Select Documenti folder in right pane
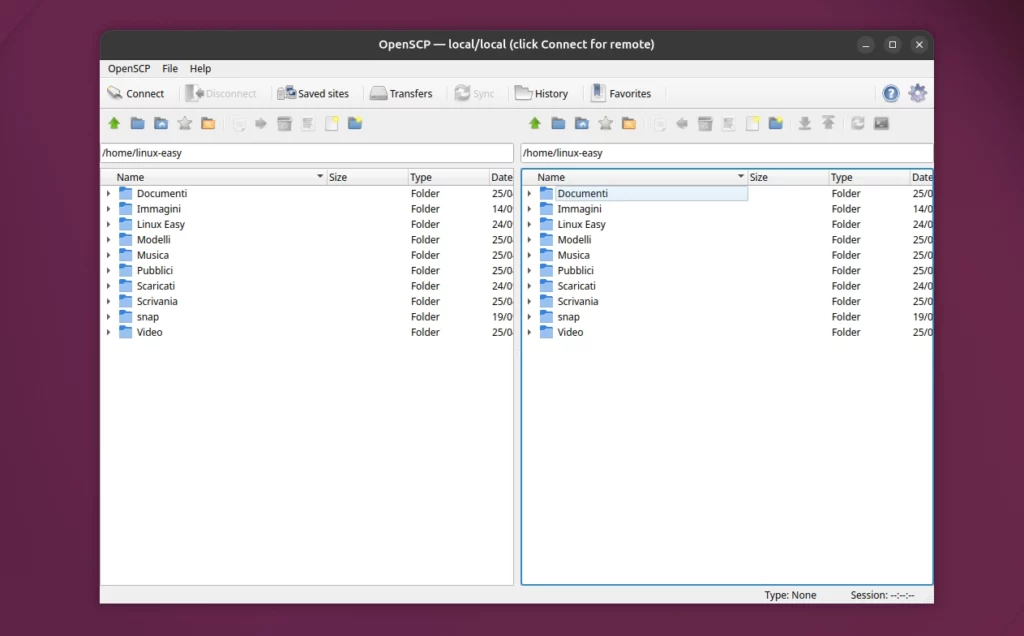Screen dimensions: 1024x636 pyautogui.click(x=583, y=193)
